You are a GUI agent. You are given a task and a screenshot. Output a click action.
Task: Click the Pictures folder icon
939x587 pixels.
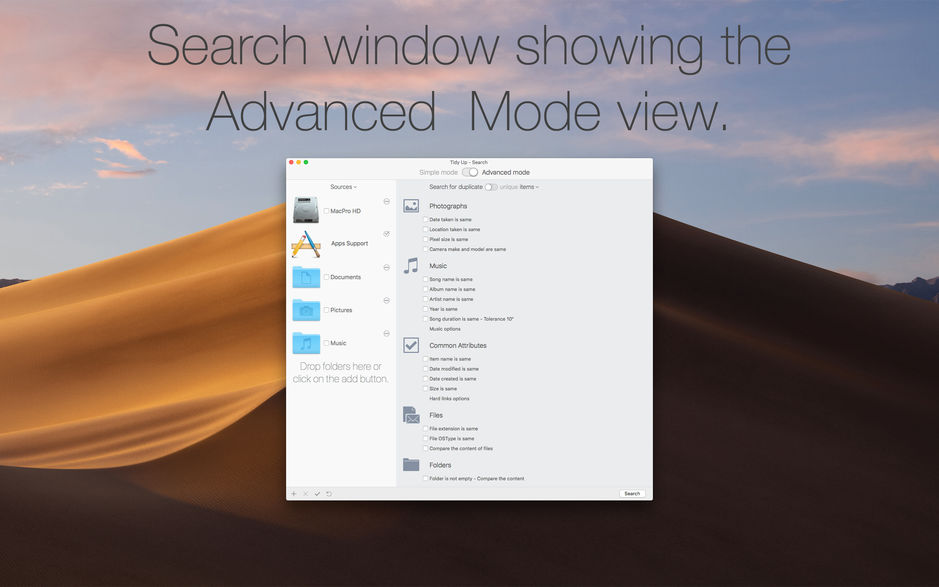tap(306, 310)
